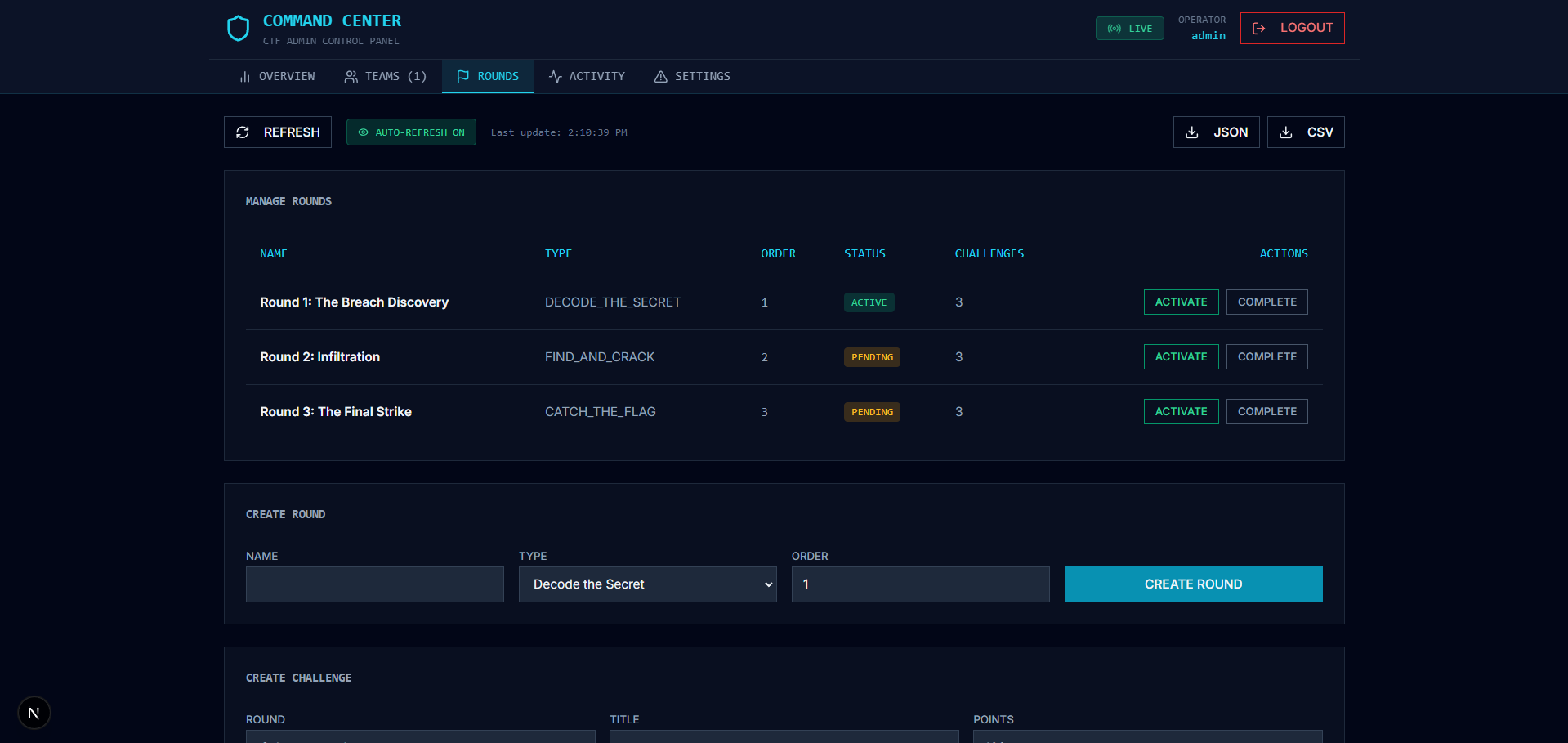Screen dimensions: 1568x743
Task: Toggle the LIVE status indicator
Action: click(1129, 27)
